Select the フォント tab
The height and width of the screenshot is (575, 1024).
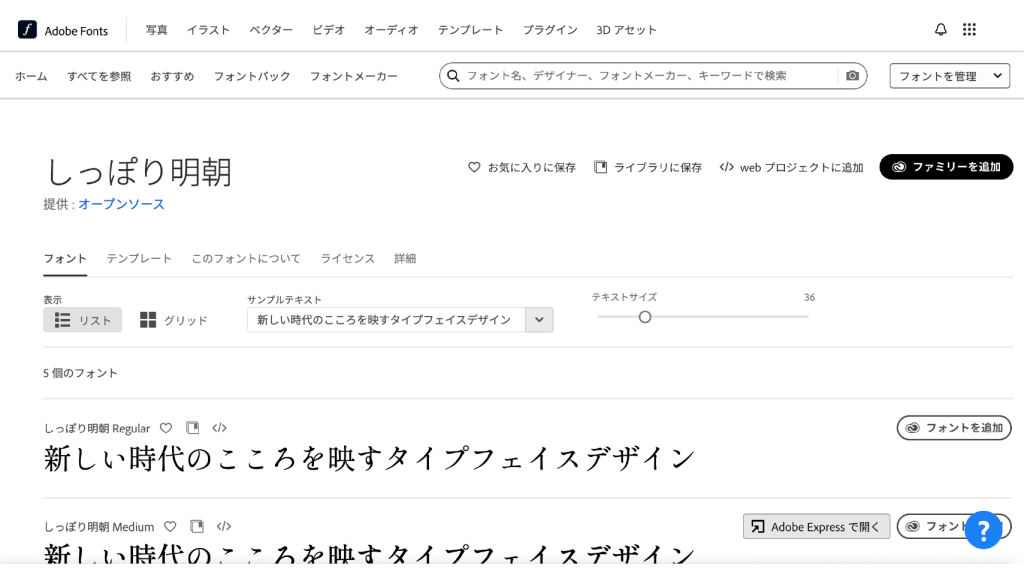pos(65,259)
